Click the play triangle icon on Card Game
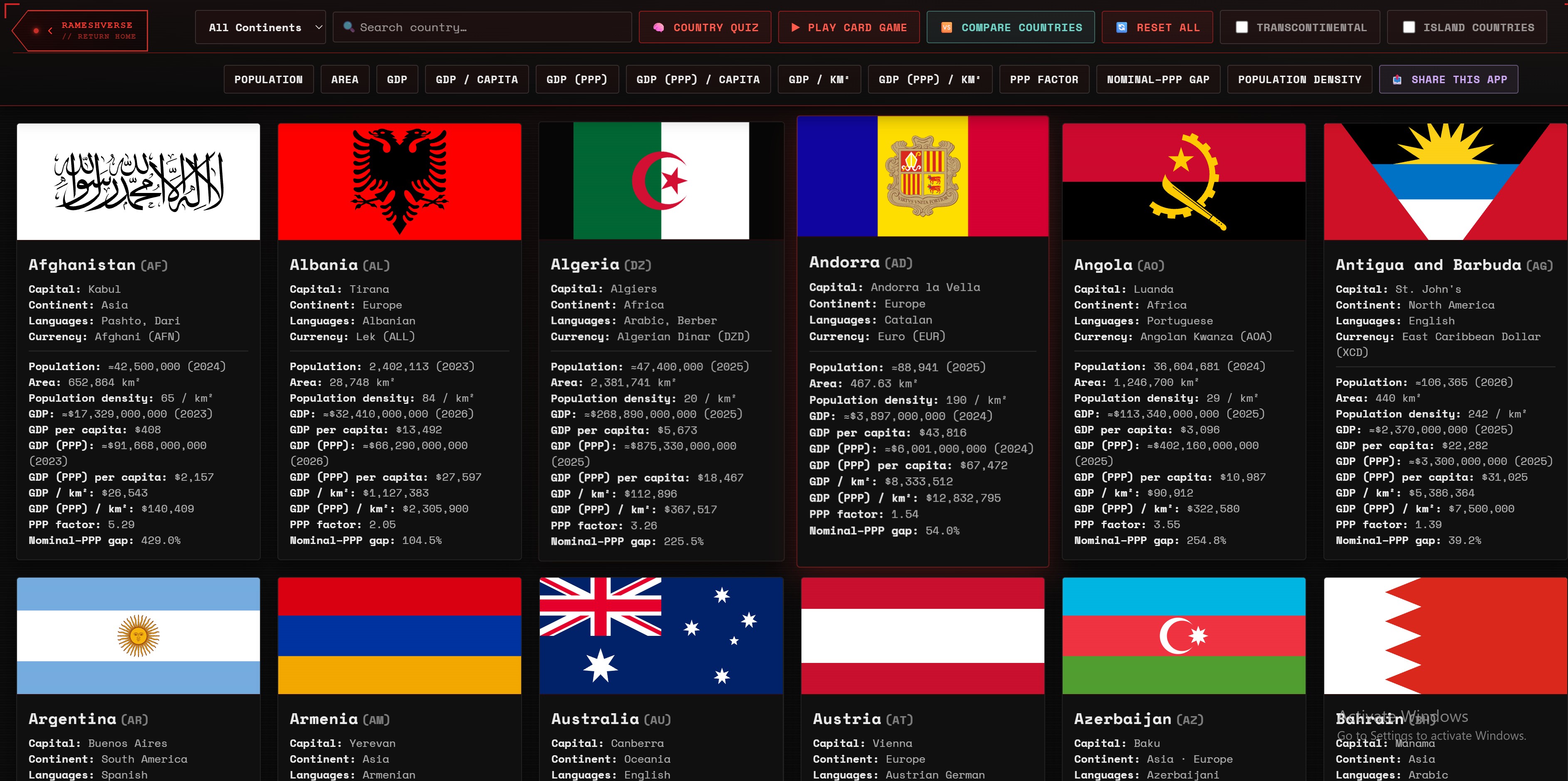This screenshot has height=781, width=1568. pos(795,27)
